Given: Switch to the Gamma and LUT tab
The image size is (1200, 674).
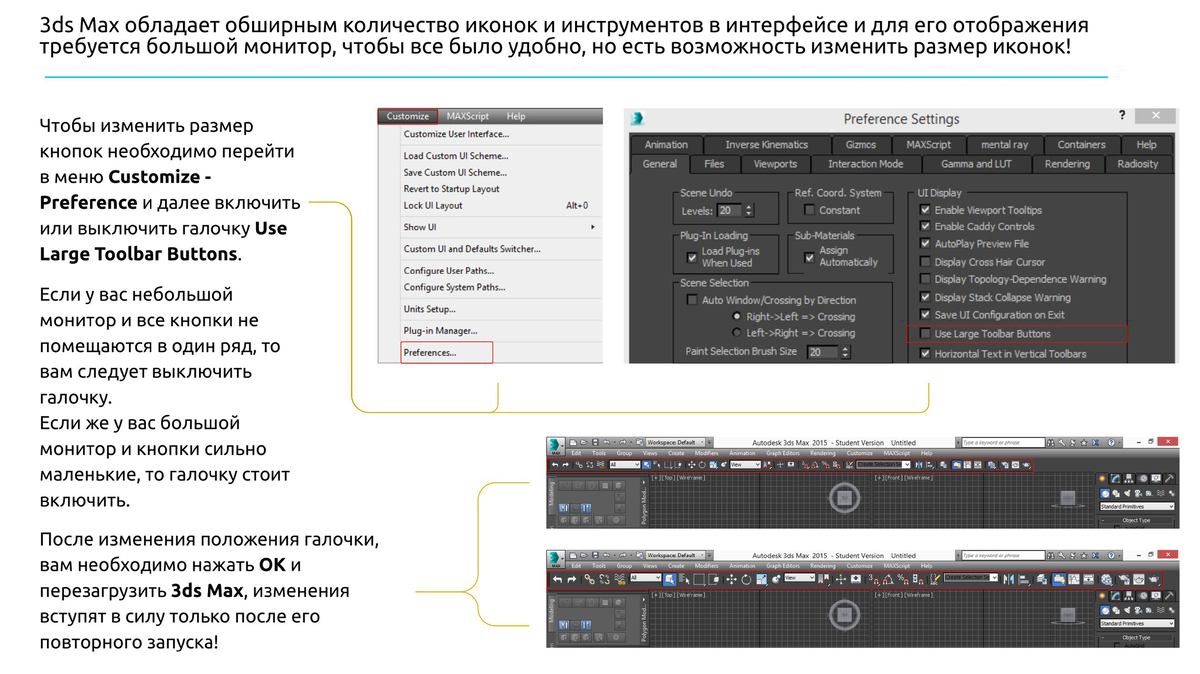Looking at the screenshot, I should 977,164.
